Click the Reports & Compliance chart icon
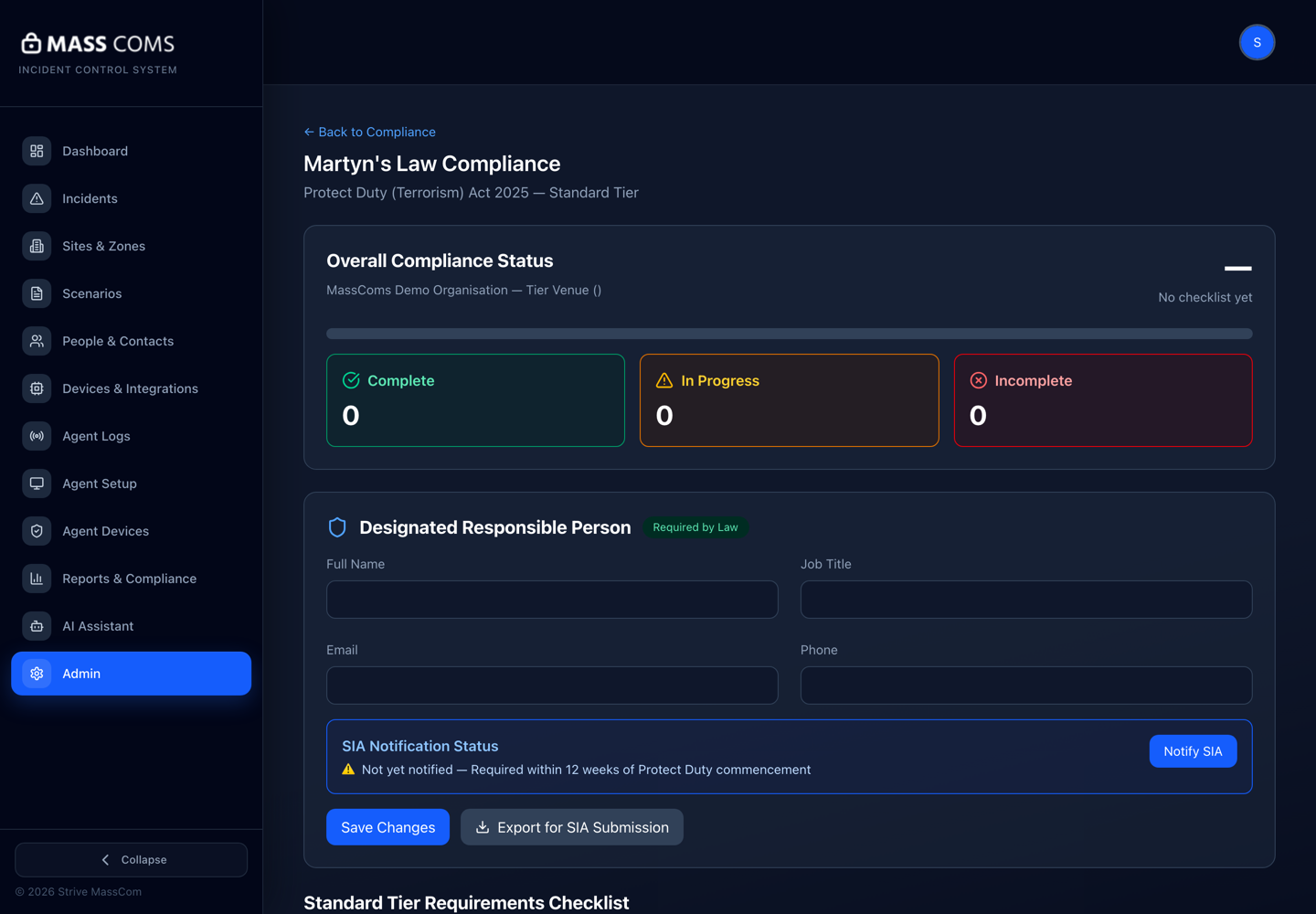 pos(37,579)
